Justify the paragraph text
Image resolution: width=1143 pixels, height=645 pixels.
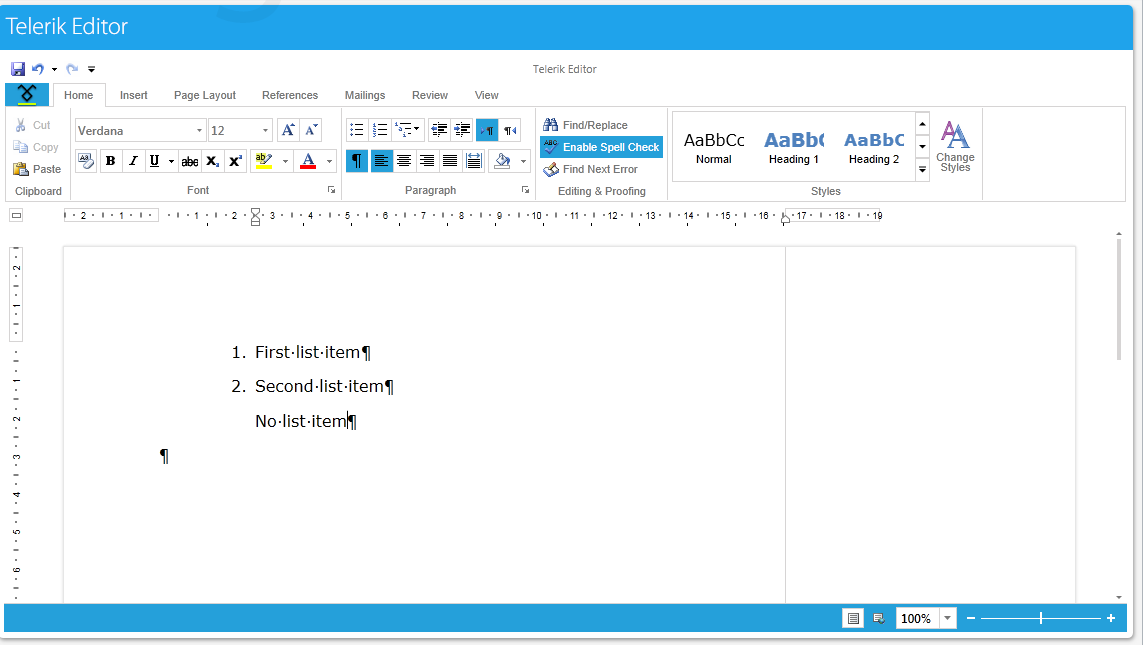[450, 161]
